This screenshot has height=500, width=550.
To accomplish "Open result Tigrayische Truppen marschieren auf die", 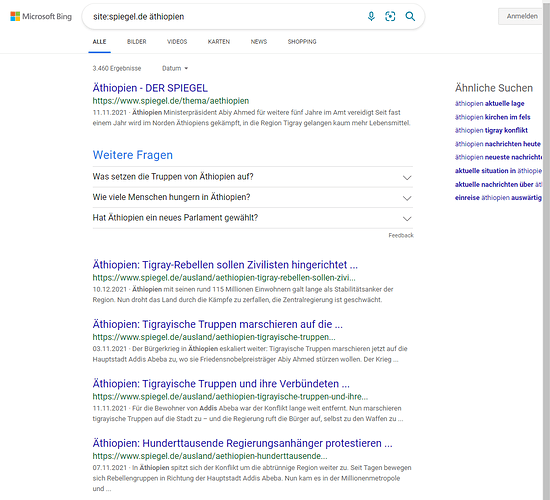I will (x=217, y=324).
